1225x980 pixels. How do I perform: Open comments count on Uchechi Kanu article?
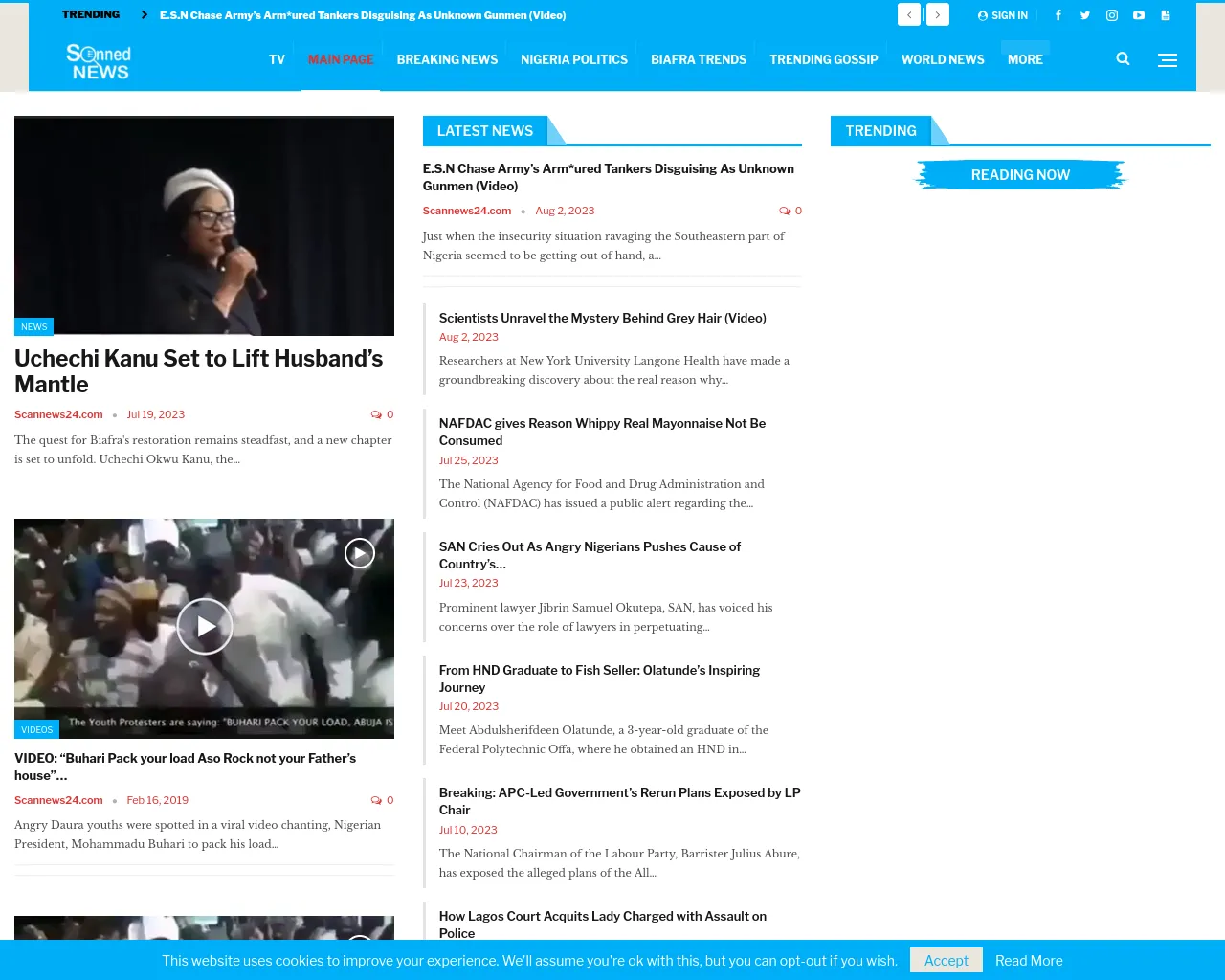383,414
